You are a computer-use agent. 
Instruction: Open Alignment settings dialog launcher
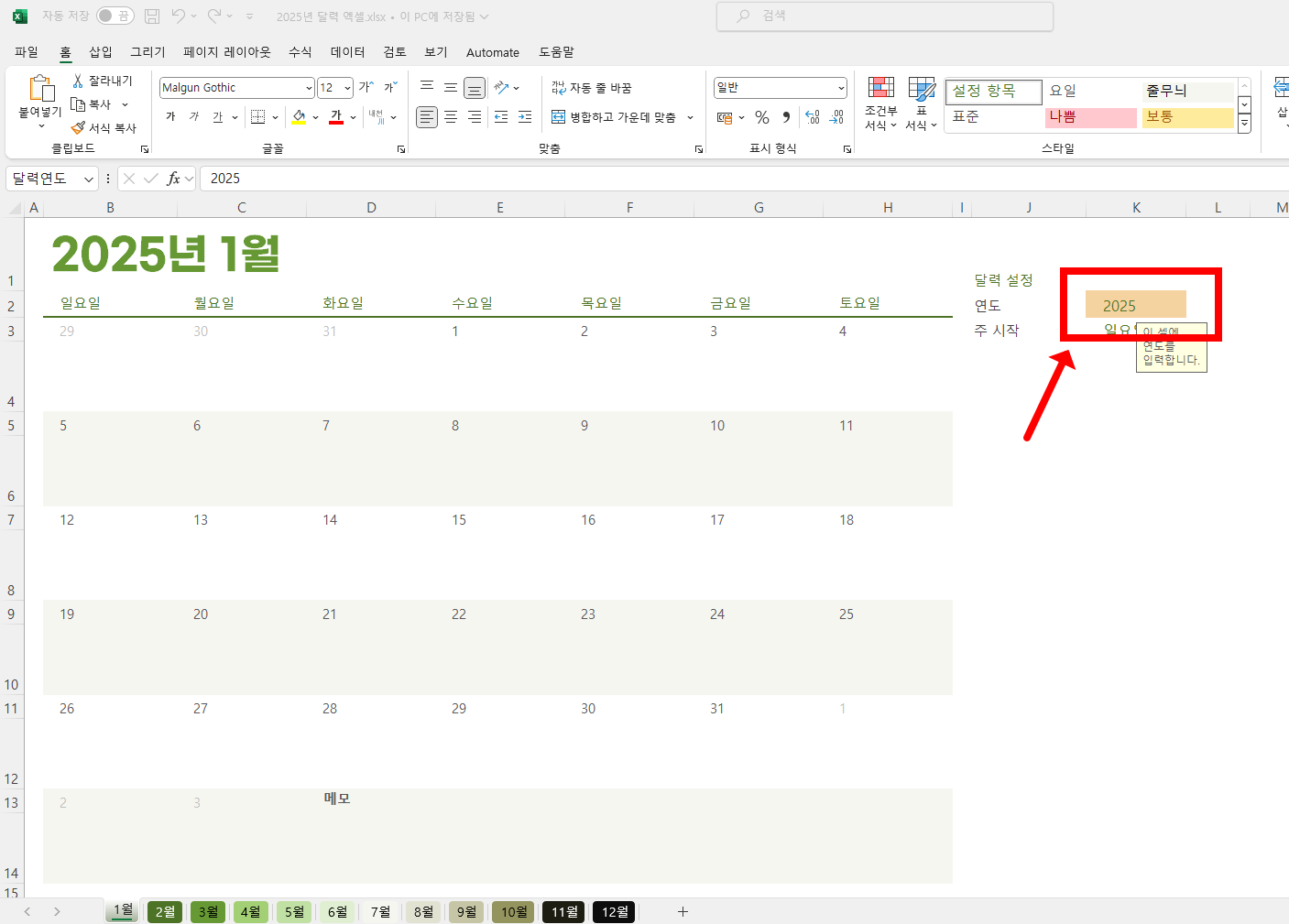point(699,148)
